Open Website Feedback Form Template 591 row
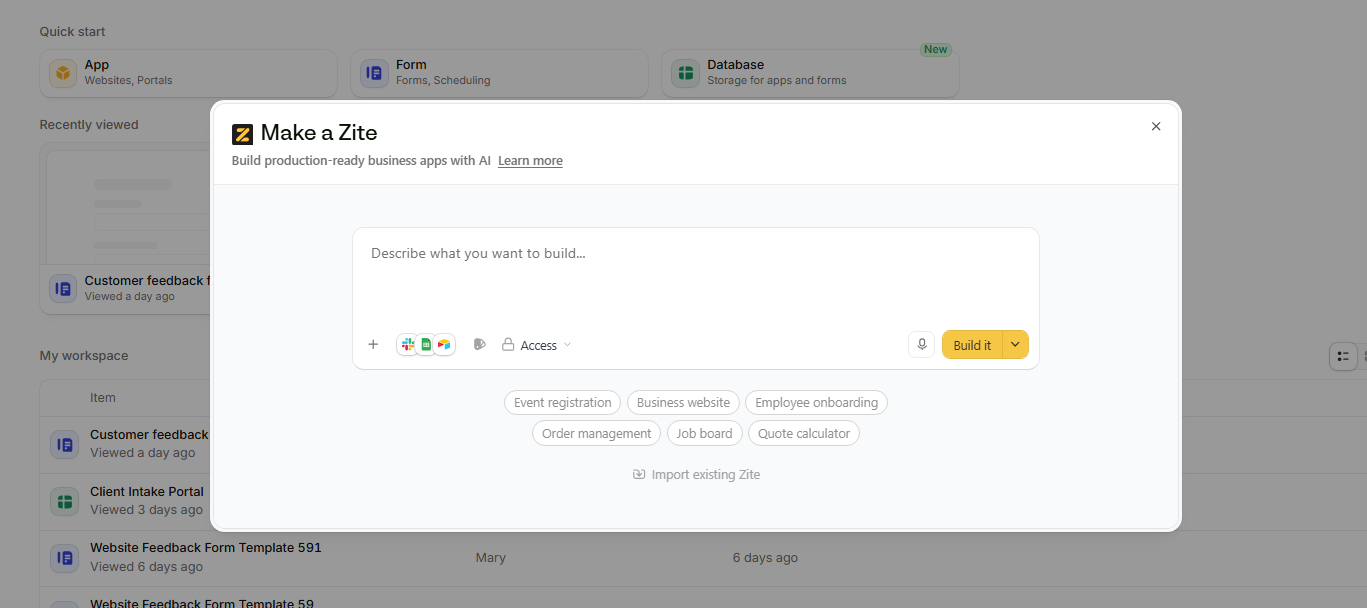This screenshot has width=1367, height=608. (x=703, y=558)
